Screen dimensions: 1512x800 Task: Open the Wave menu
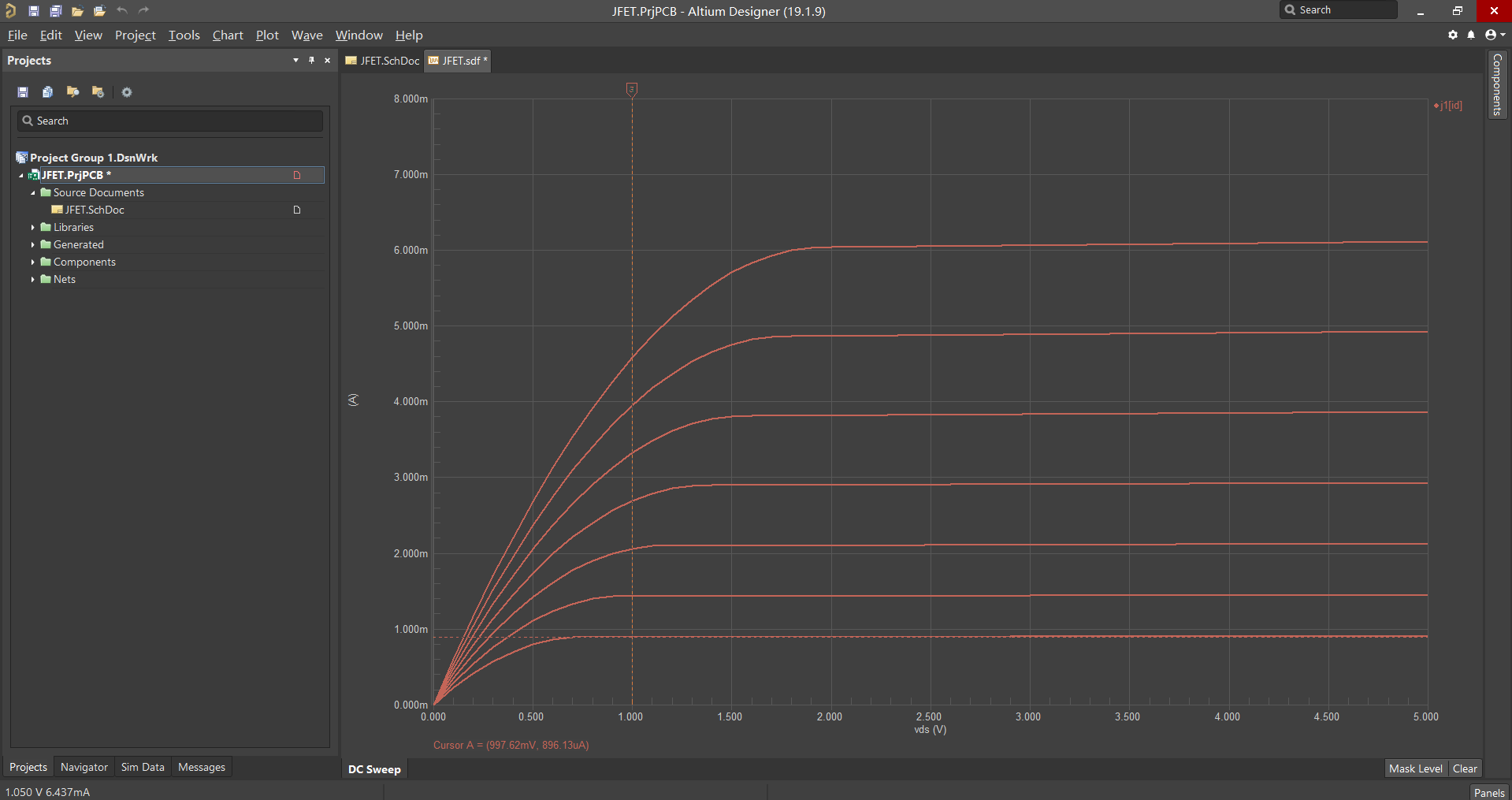point(306,35)
